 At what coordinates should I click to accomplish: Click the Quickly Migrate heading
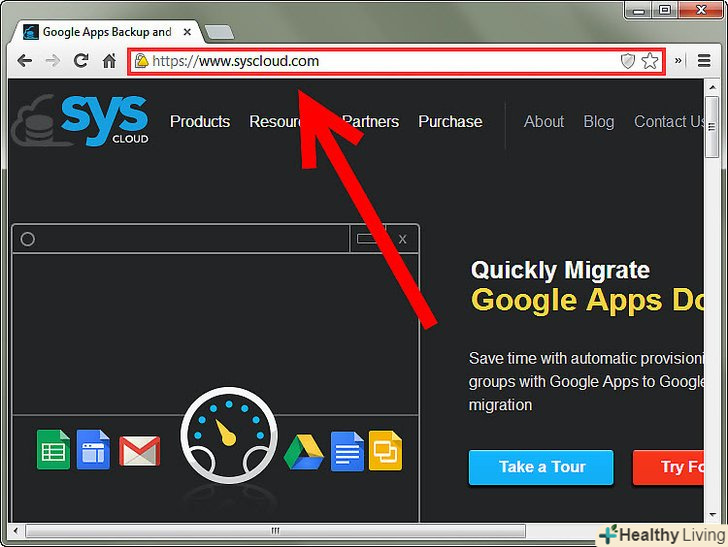pyautogui.click(x=560, y=270)
